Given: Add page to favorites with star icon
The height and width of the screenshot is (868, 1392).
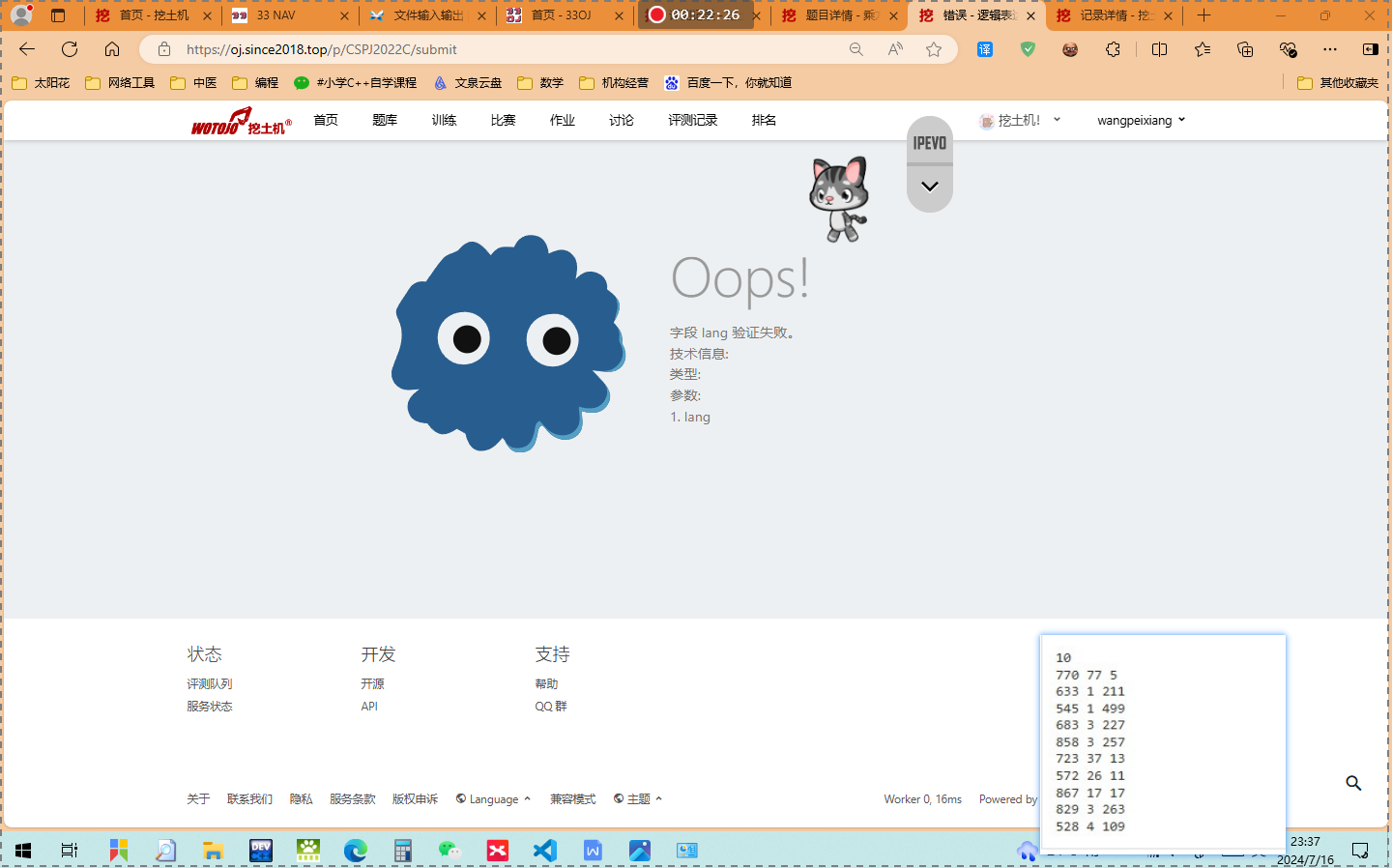Looking at the screenshot, I should click(934, 49).
